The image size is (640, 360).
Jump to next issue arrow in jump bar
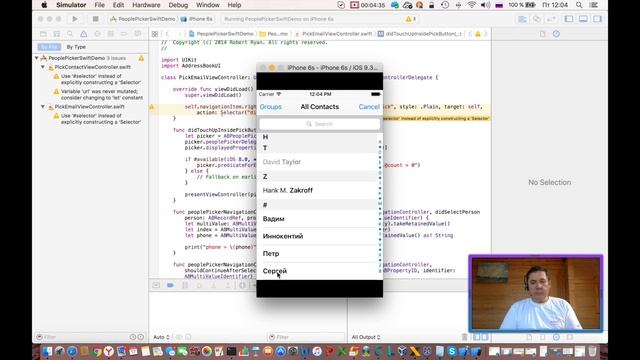(x=486, y=34)
